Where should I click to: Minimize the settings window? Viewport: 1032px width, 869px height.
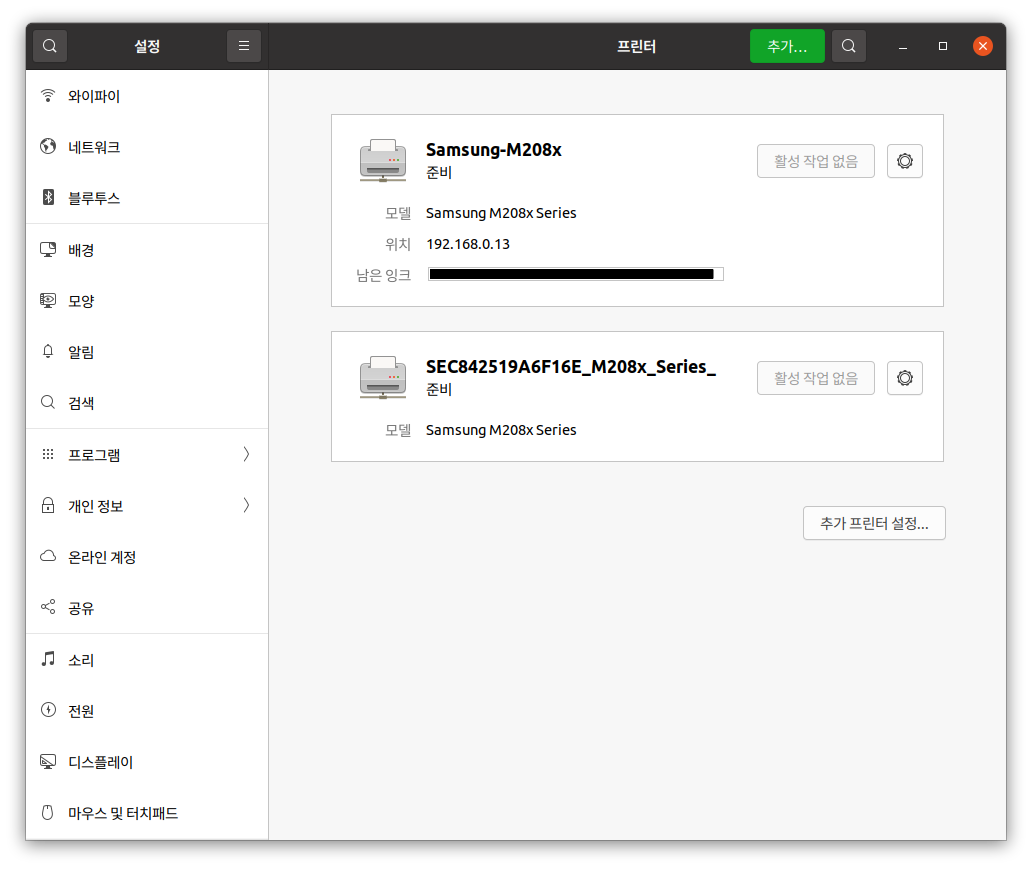point(903,46)
